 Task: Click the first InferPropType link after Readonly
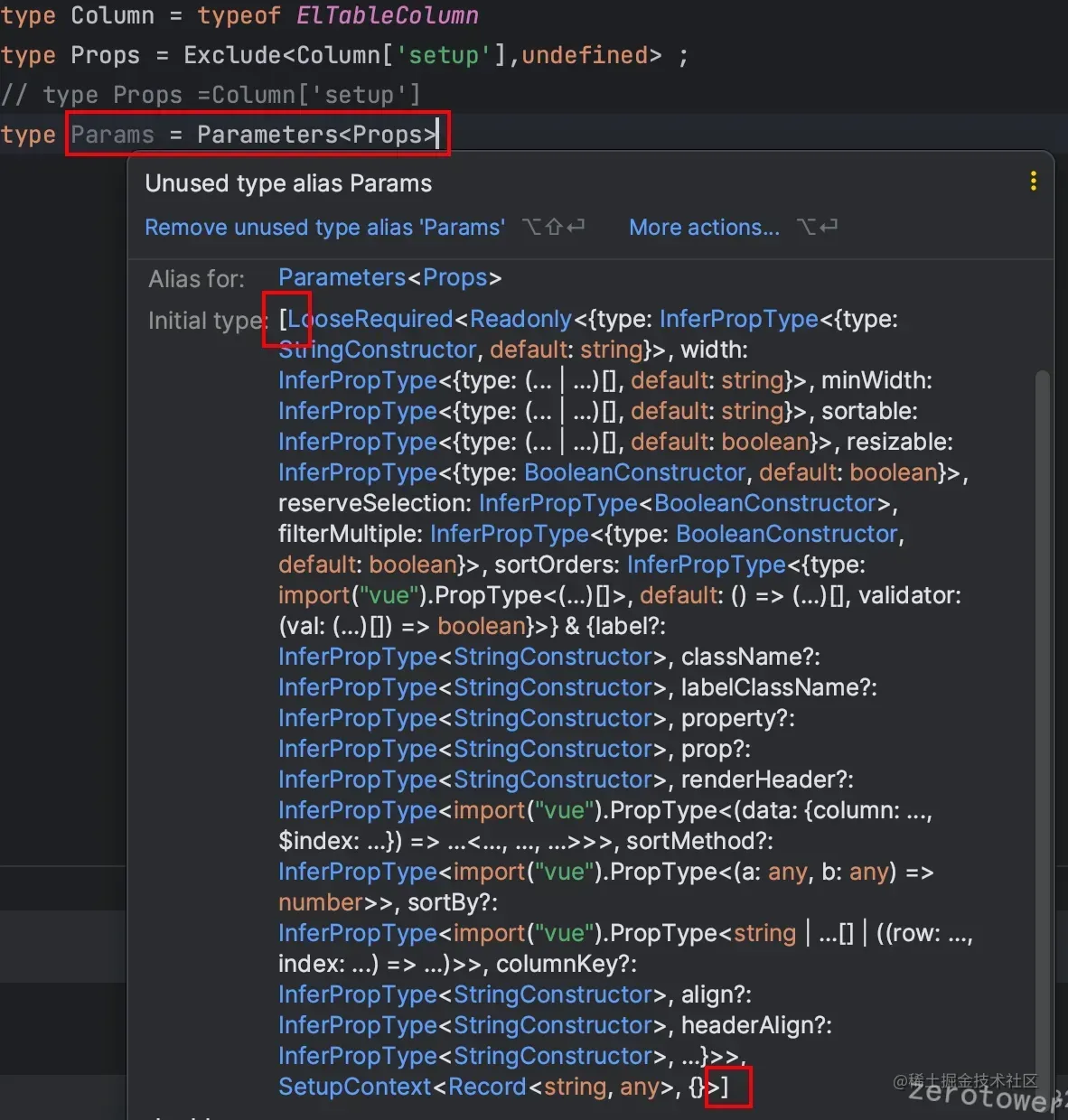coord(739,319)
